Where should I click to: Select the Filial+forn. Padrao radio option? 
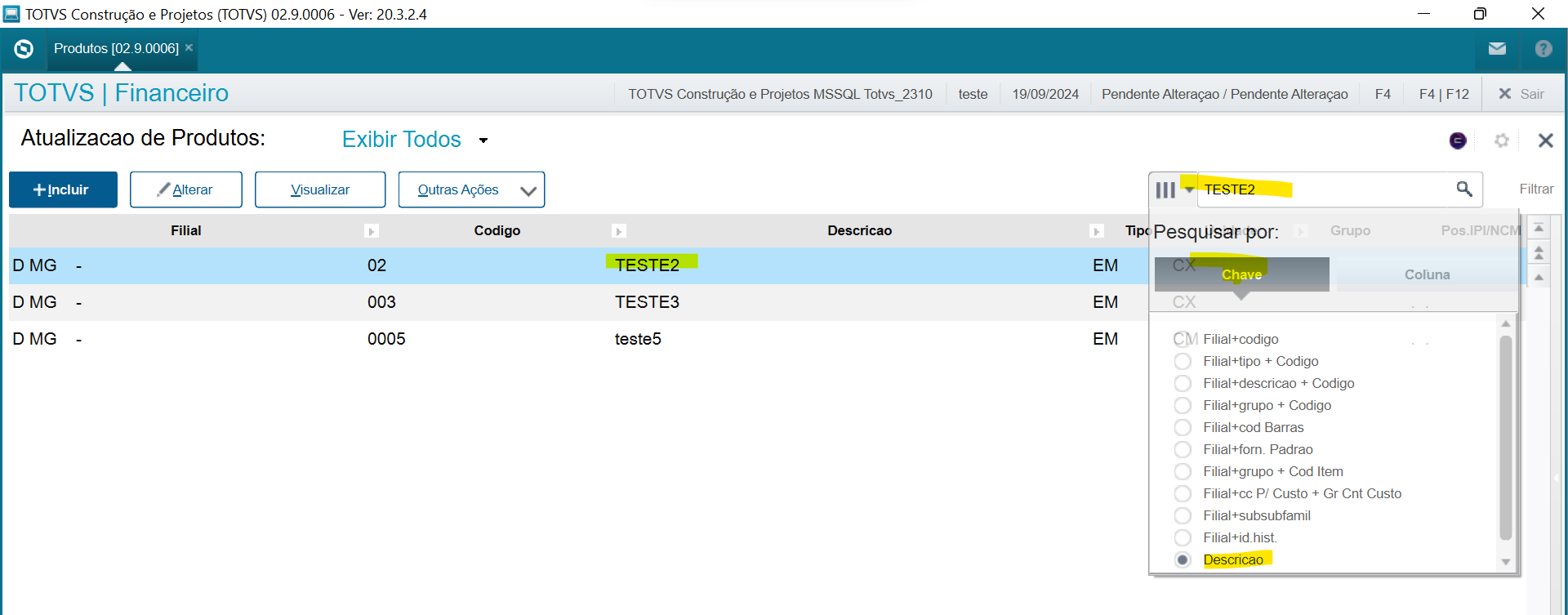point(1183,449)
